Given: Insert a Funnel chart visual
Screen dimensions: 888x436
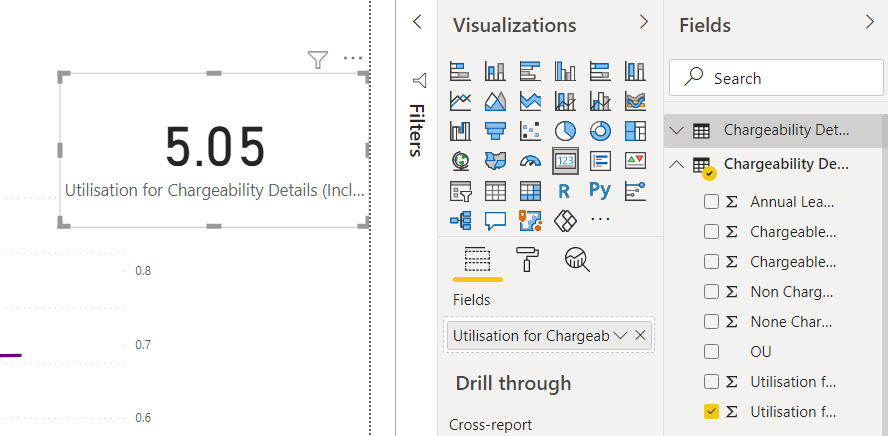Looking at the screenshot, I should (x=496, y=131).
